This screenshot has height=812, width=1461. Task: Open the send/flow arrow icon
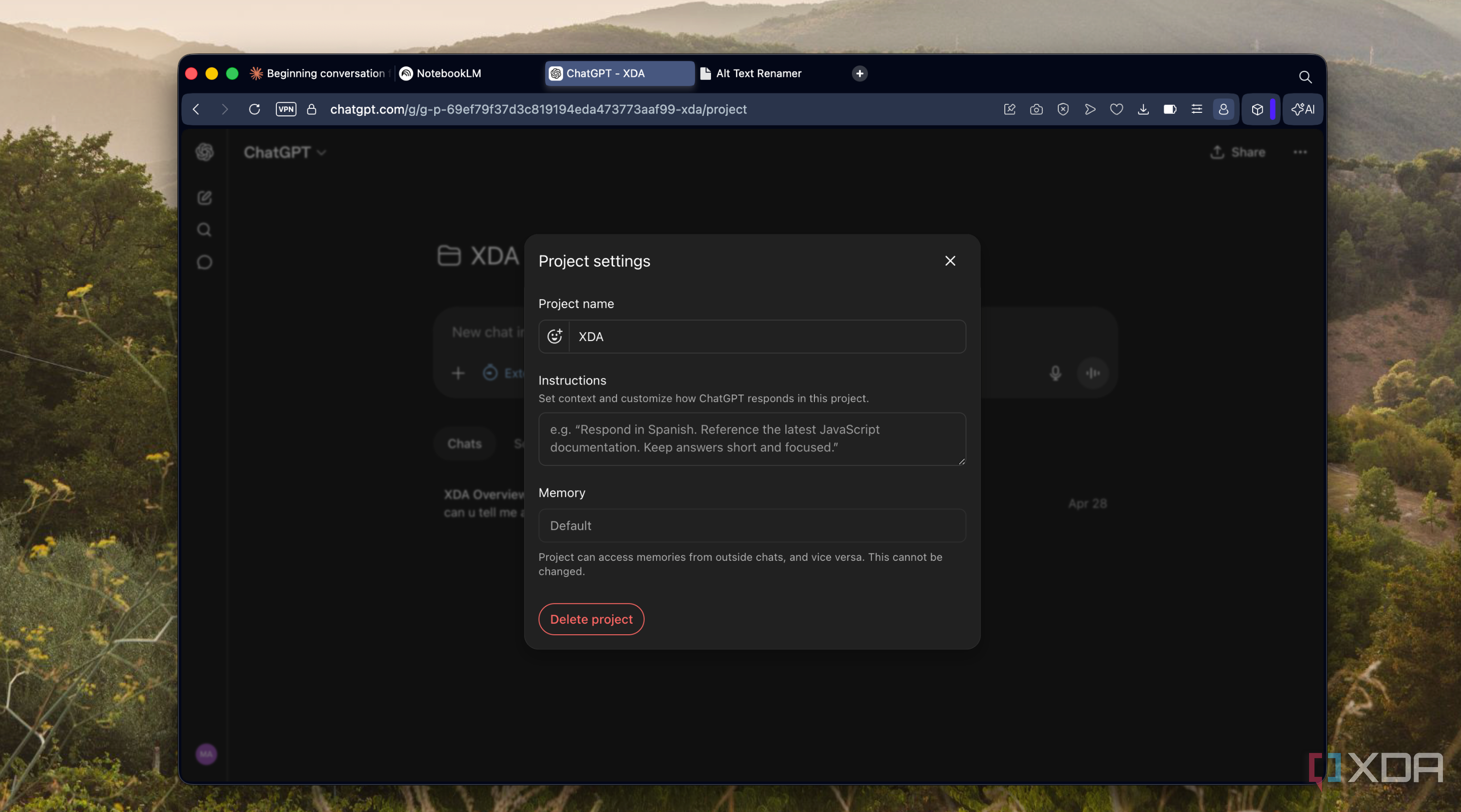click(x=1090, y=109)
